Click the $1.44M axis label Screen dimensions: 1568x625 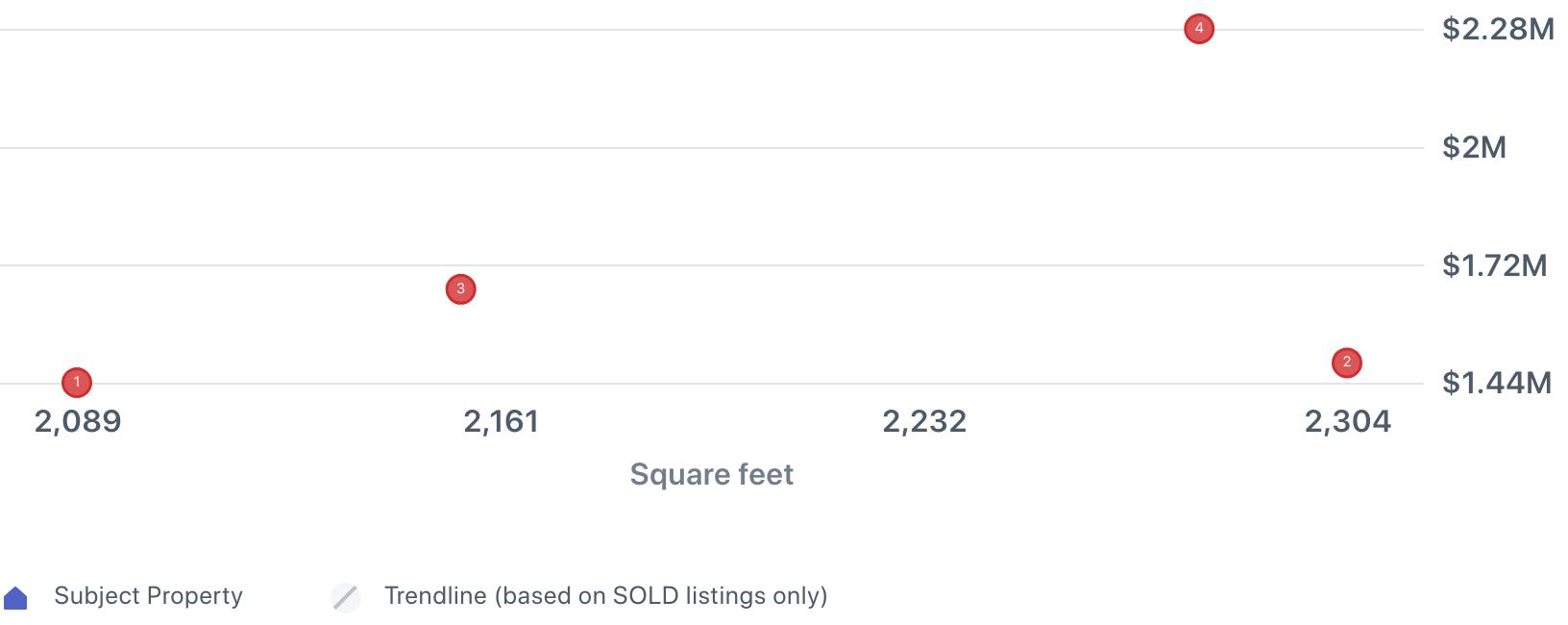coord(1496,383)
